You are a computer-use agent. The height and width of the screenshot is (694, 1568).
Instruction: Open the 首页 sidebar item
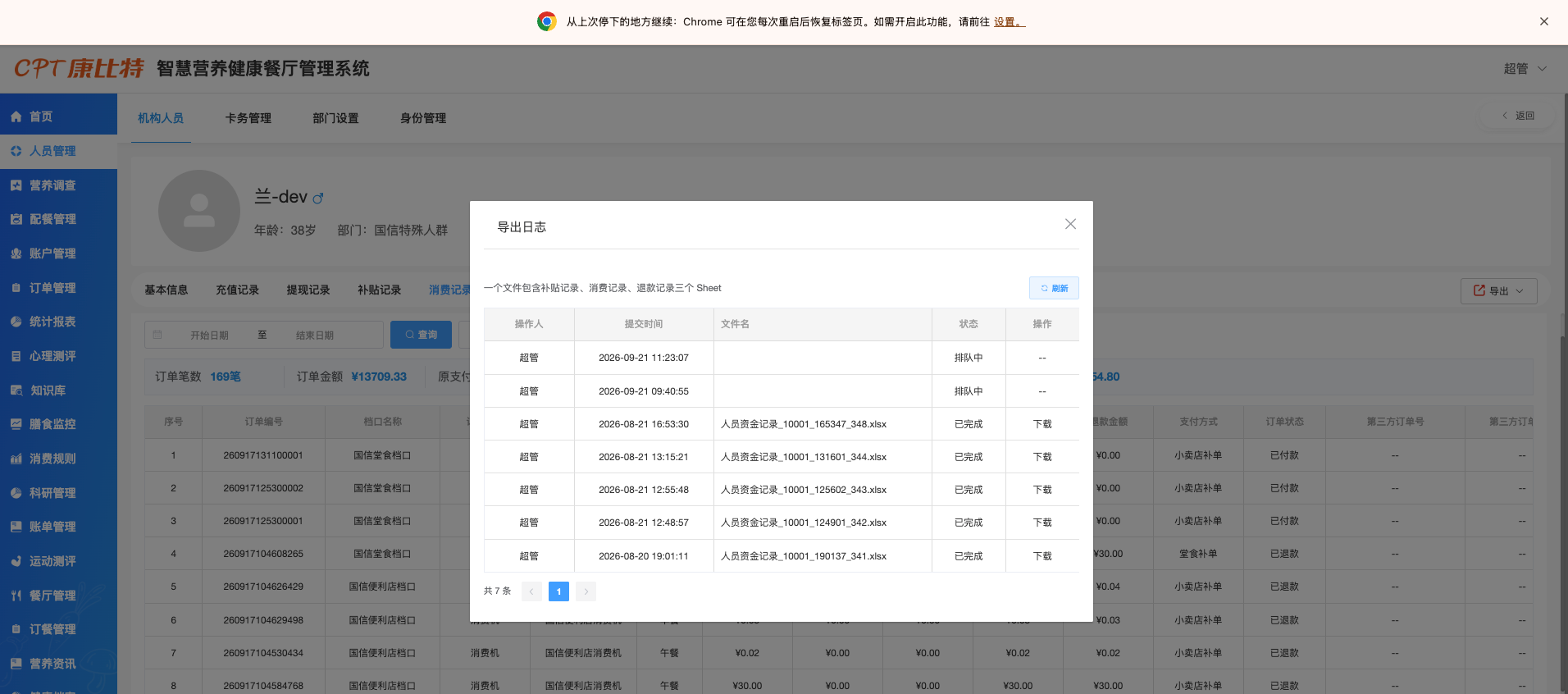[x=58, y=116]
